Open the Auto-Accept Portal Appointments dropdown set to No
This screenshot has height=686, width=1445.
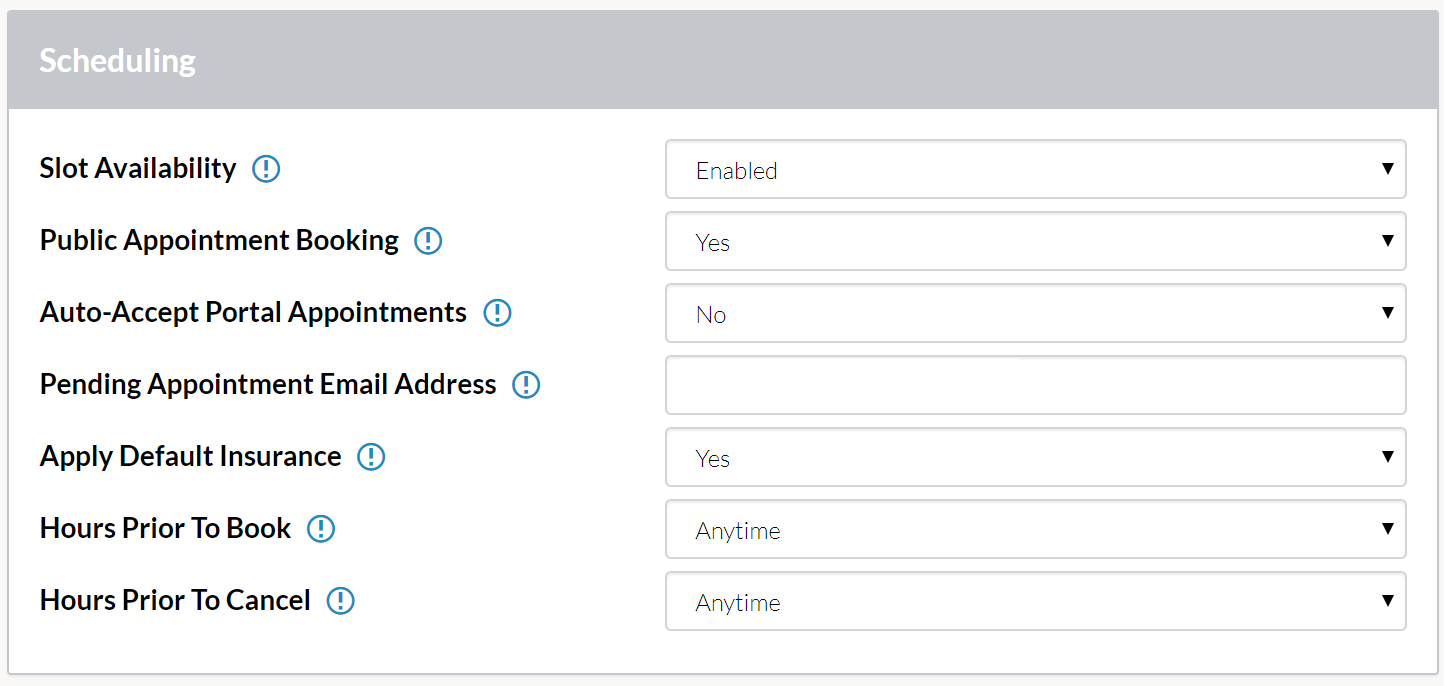point(1036,313)
